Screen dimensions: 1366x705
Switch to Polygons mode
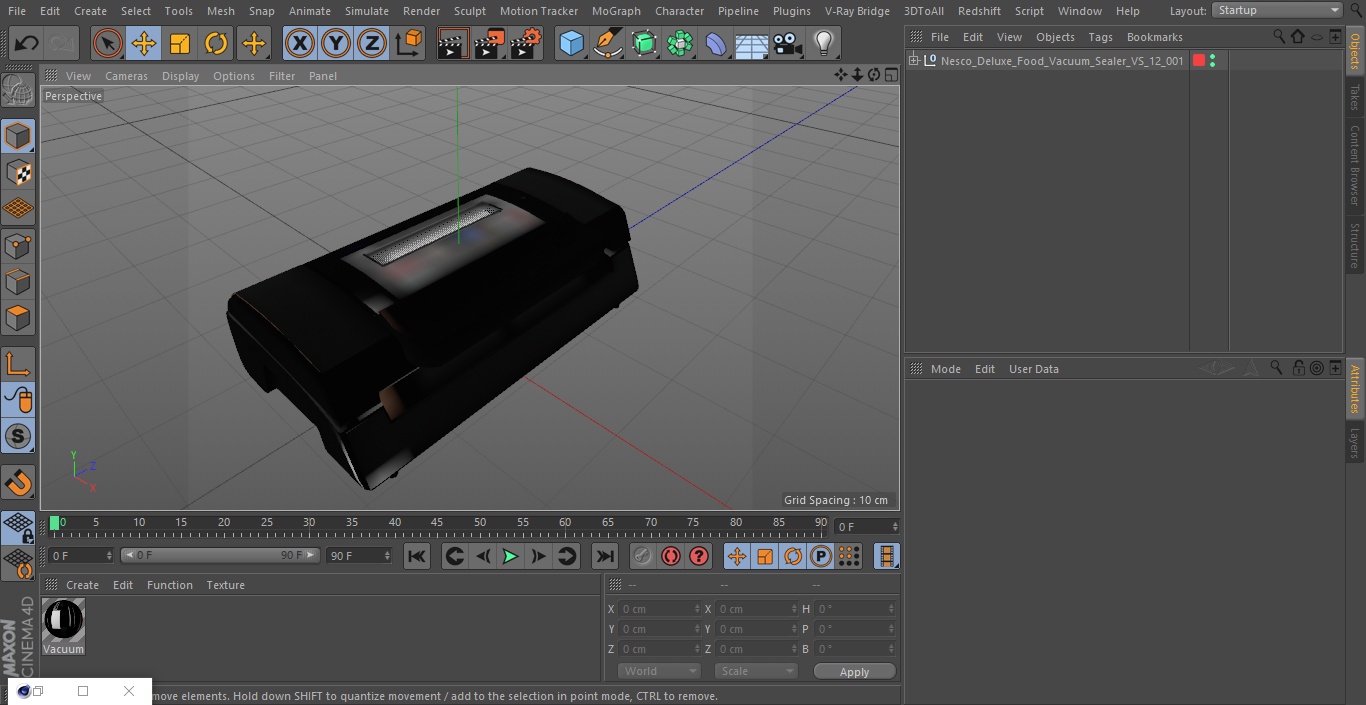pos(18,319)
